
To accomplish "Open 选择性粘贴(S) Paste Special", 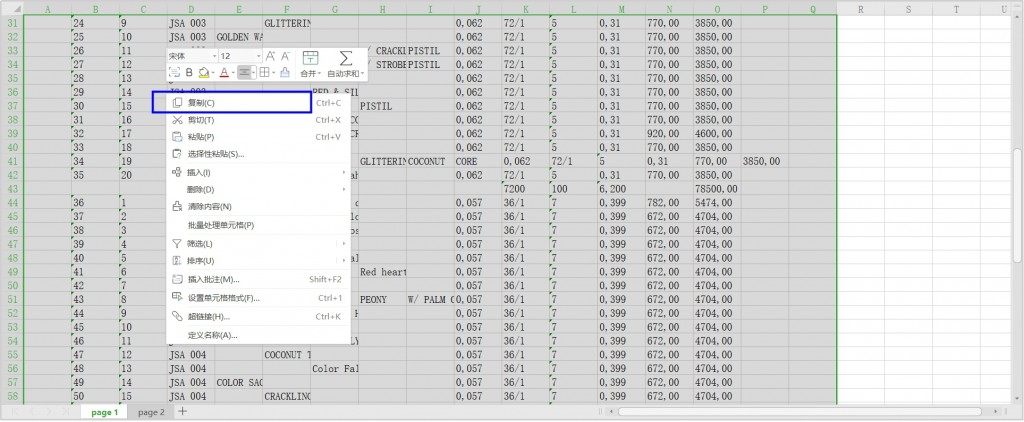I will (x=259, y=154).
